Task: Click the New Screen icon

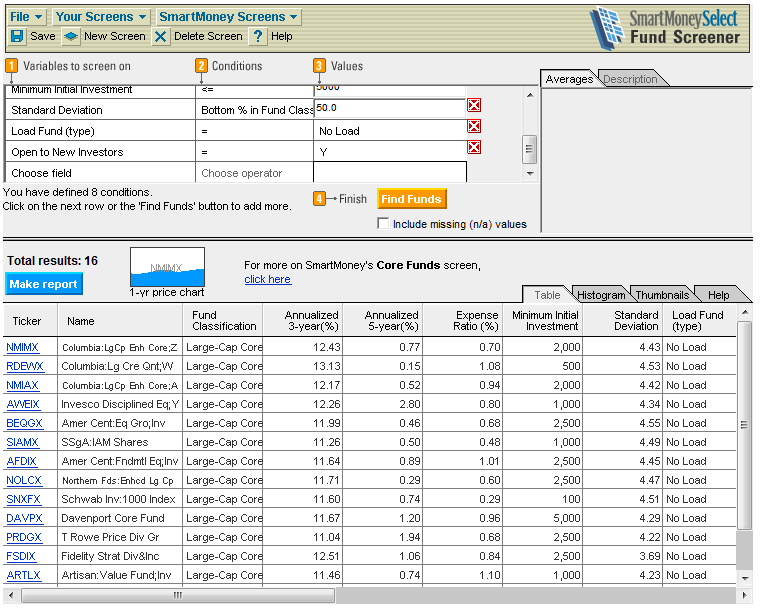Action: click(71, 36)
